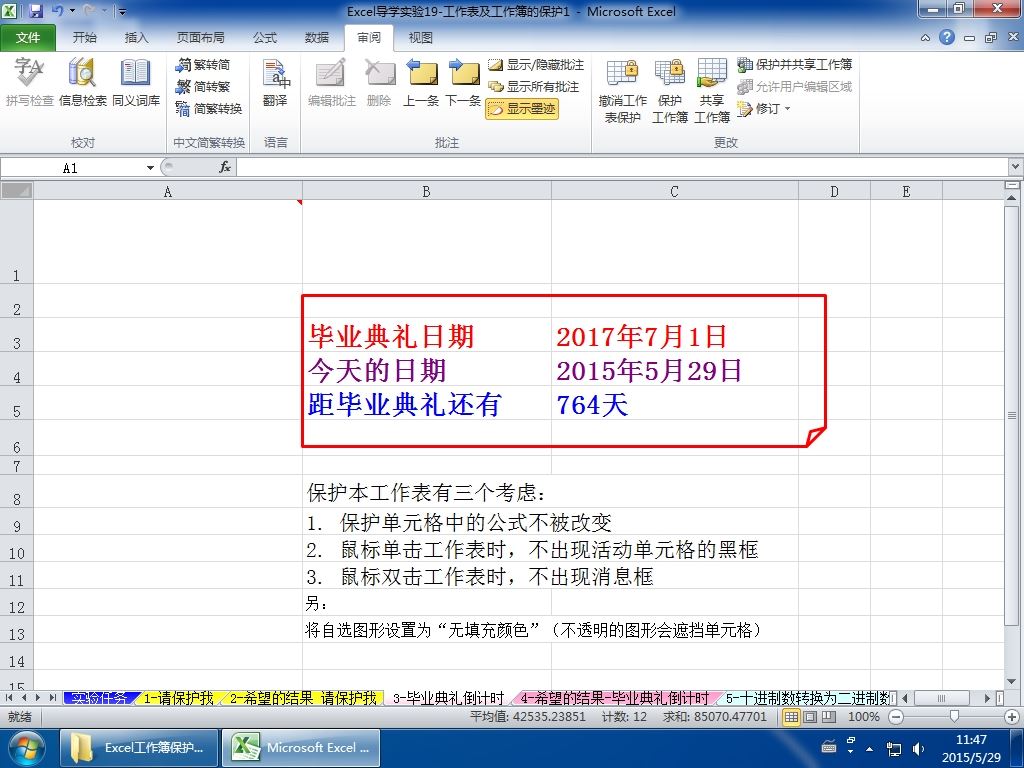Switch to the 插入 ribbon tab
This screenshot has width=1024, height=768.
pos(136,38)
